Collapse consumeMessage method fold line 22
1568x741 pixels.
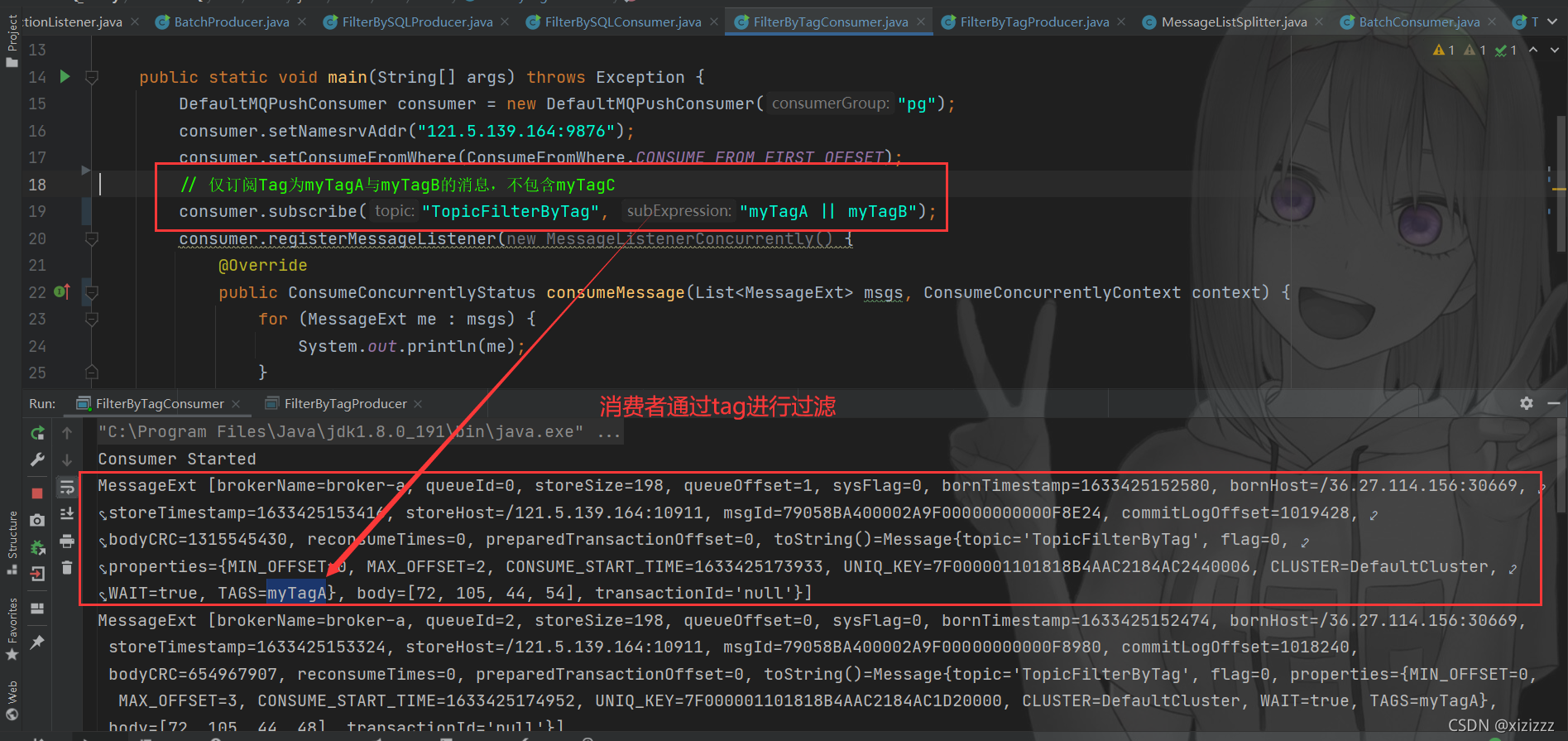[92, 292]
